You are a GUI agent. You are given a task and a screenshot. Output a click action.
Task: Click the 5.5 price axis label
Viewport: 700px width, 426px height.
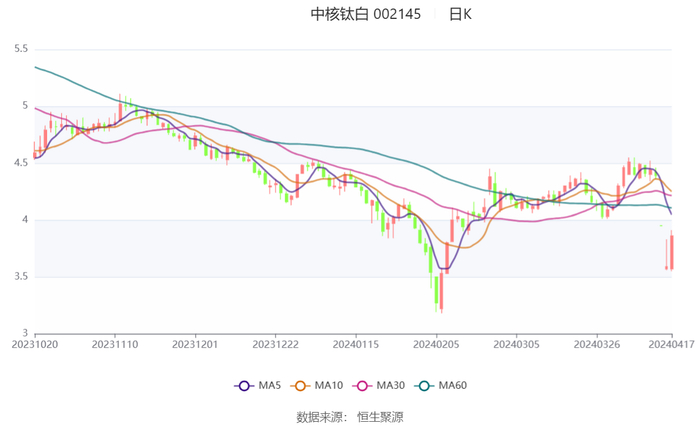pos(21,48)
